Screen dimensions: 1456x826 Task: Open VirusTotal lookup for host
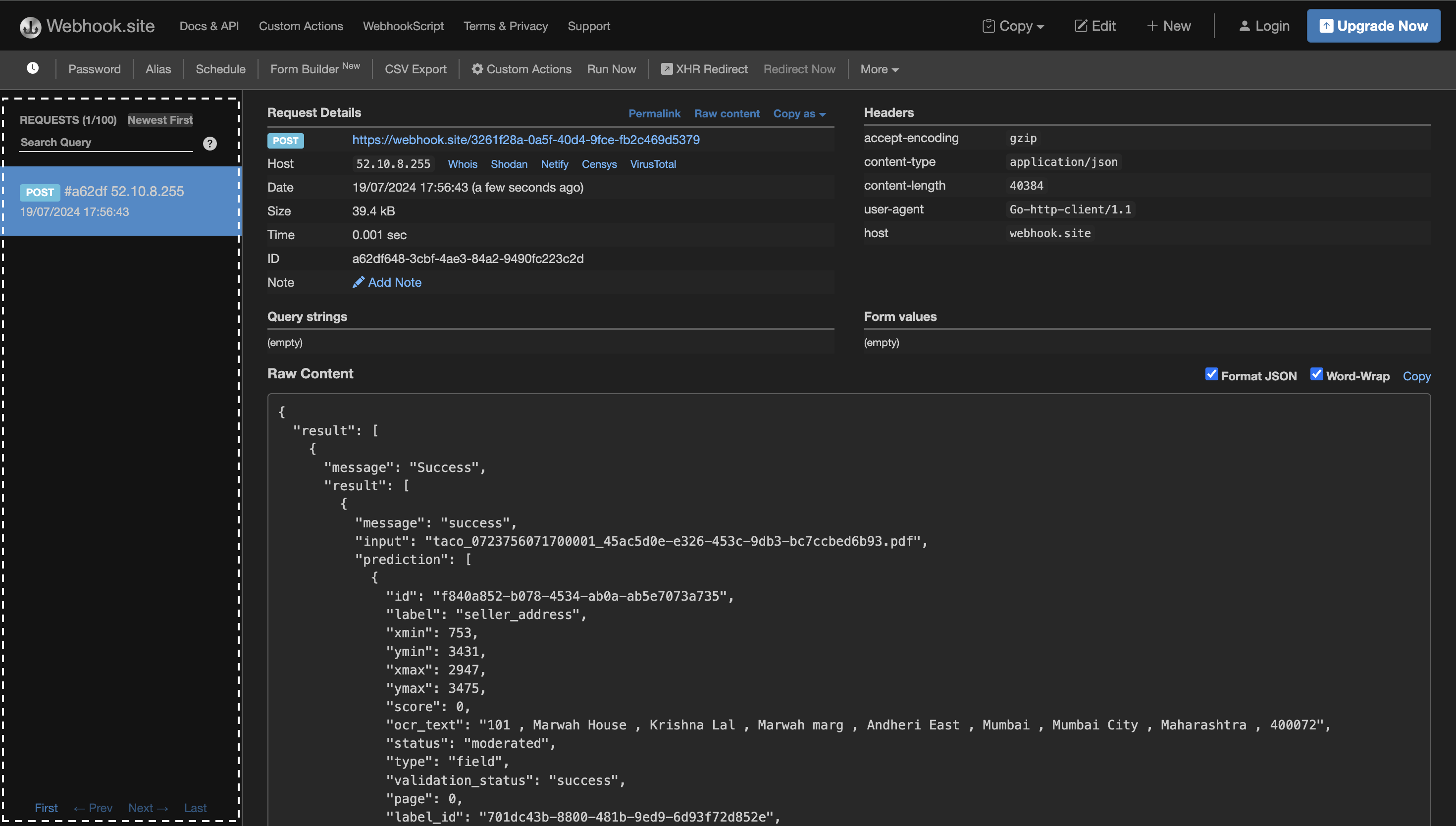[653, 164]
